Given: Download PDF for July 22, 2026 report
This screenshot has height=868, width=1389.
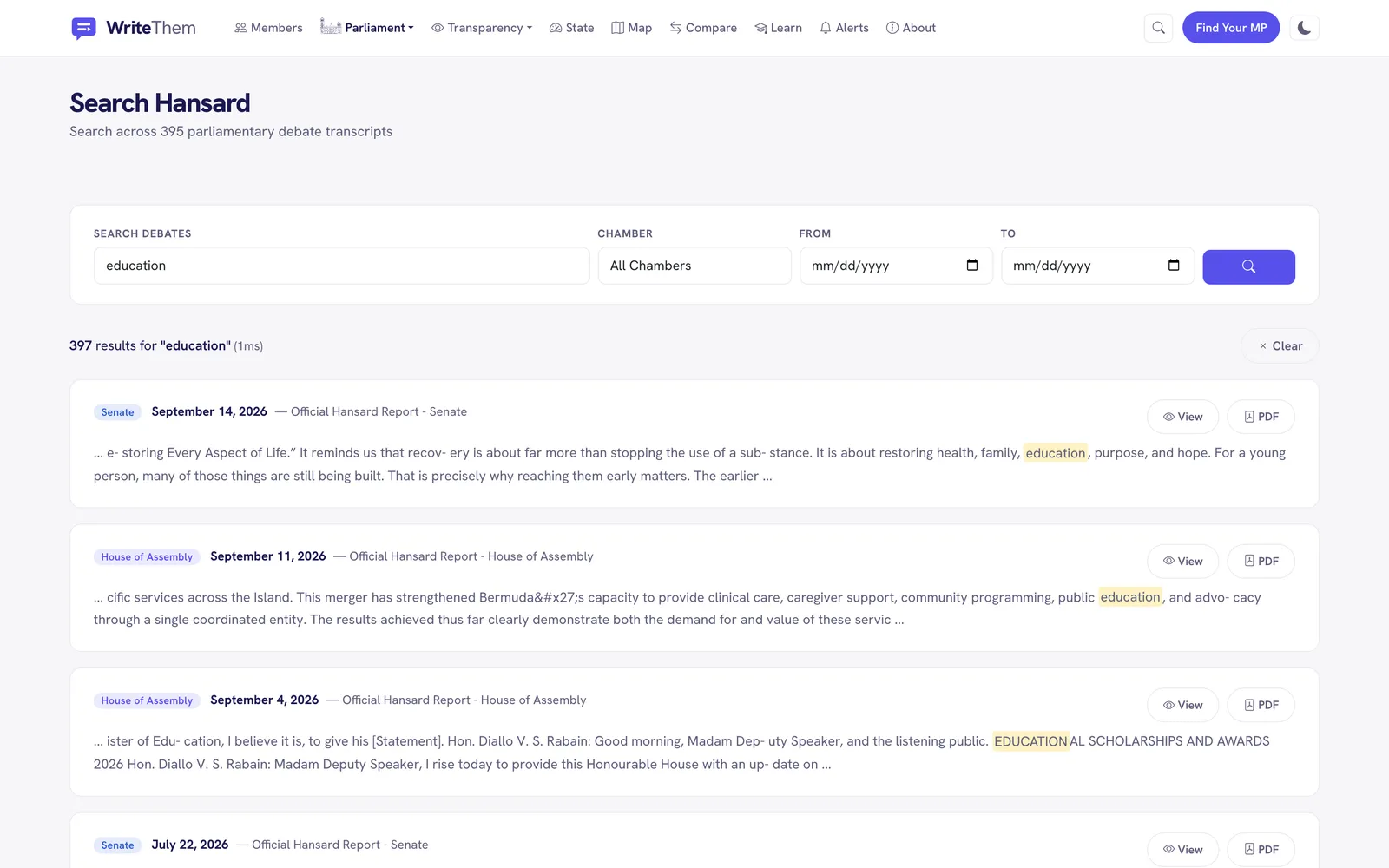Looking at the screenshot, I should (1261, 849).
